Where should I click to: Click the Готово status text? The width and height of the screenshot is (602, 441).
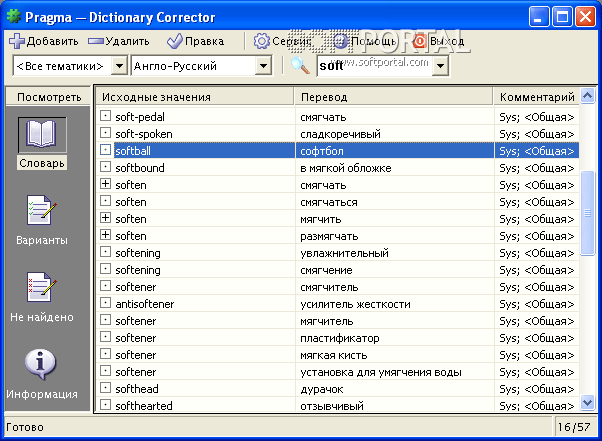[x=25, y=427]
